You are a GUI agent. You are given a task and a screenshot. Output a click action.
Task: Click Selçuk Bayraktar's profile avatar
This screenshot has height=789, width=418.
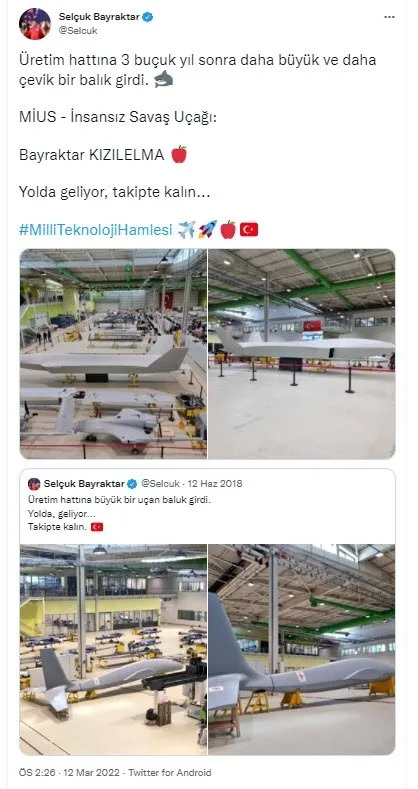[x=35, y=24]
